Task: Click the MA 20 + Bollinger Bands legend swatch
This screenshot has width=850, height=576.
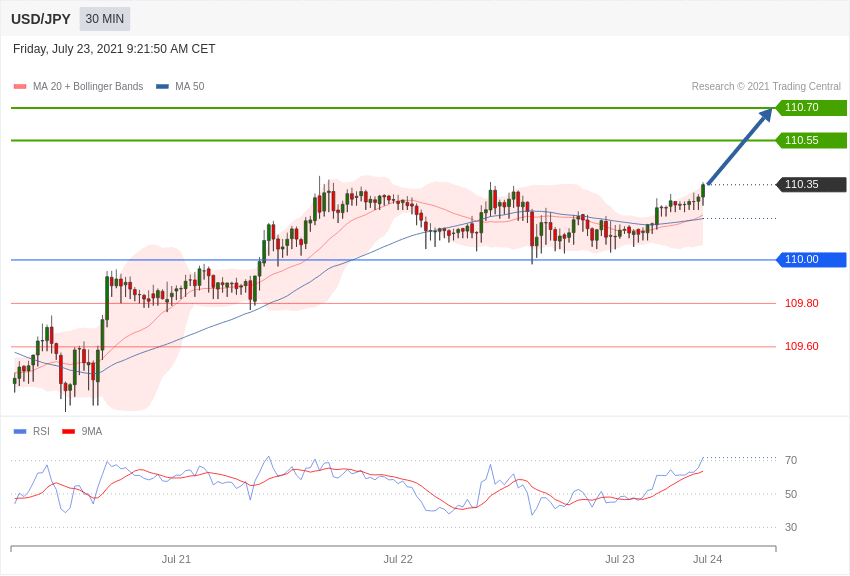Action: (x=20, y=86)
